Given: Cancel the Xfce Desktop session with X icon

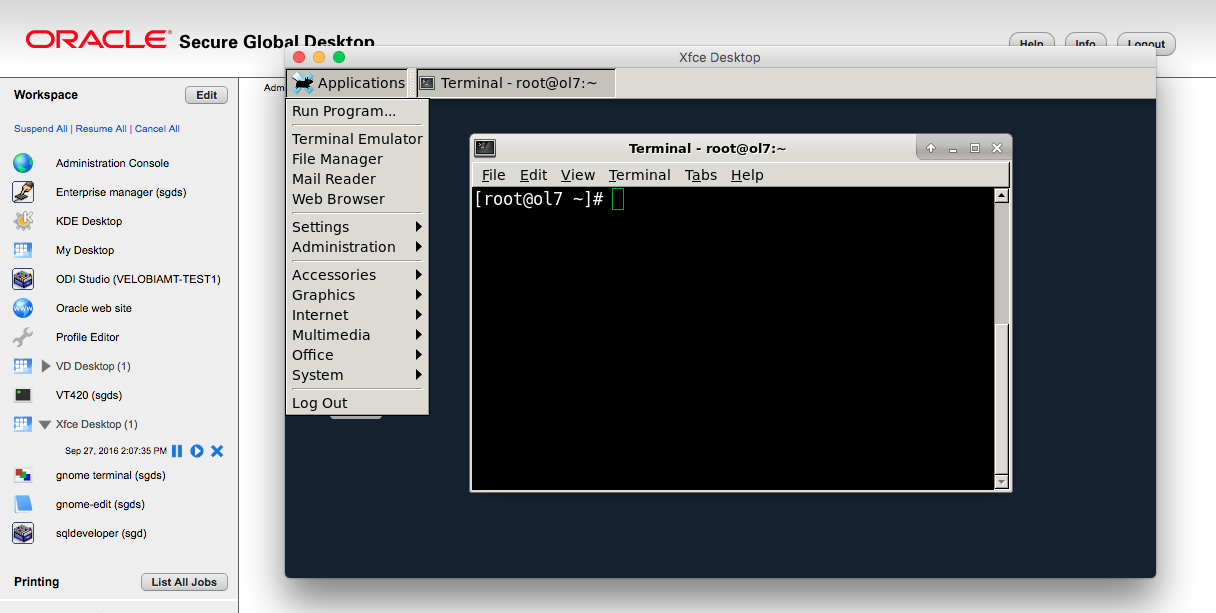Looking at the screenshot, I should pos(217,451).
